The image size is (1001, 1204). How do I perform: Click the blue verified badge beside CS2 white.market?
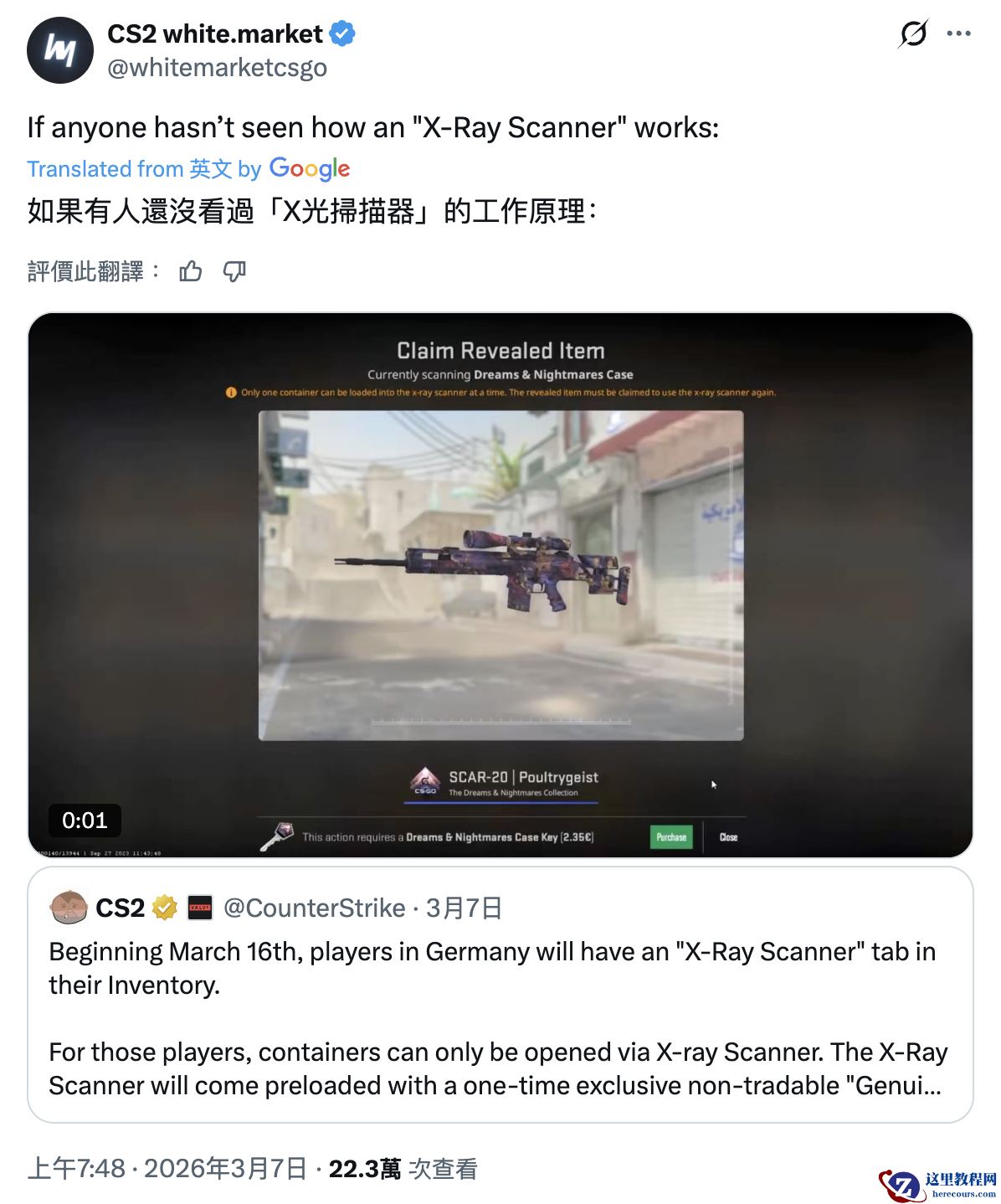tap(342, 34)
